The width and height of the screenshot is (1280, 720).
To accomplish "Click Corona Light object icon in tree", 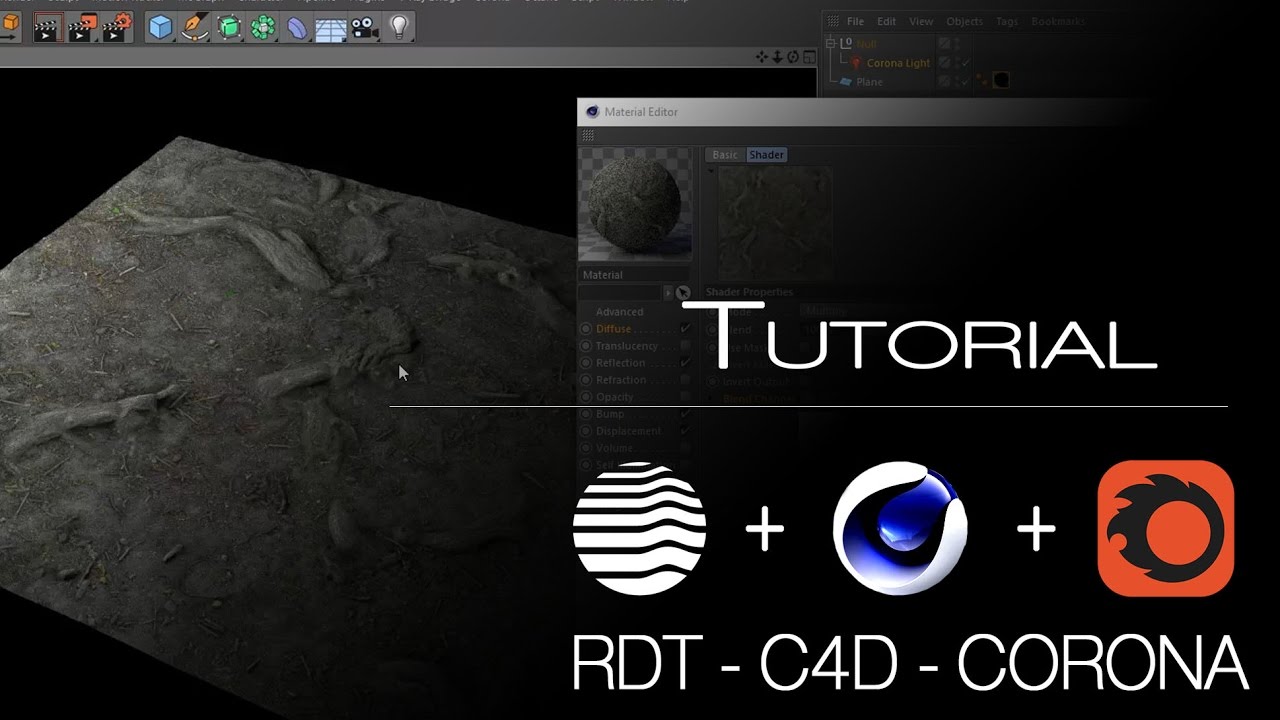I will coord(856,63).
